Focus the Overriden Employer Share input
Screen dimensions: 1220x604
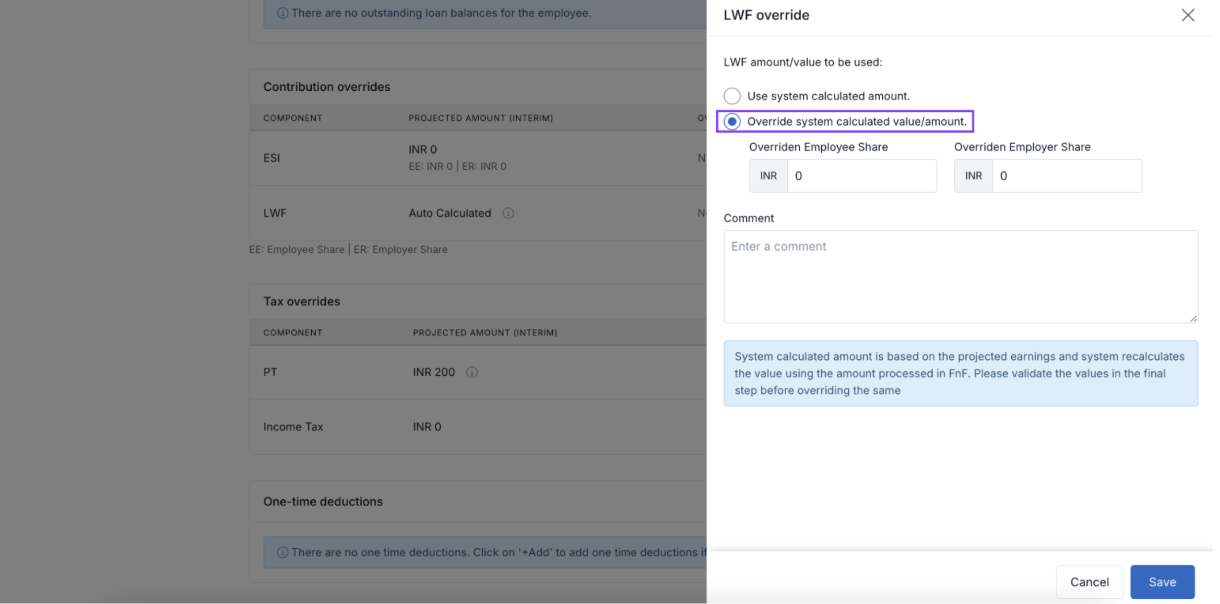(x=1066, y=176)
